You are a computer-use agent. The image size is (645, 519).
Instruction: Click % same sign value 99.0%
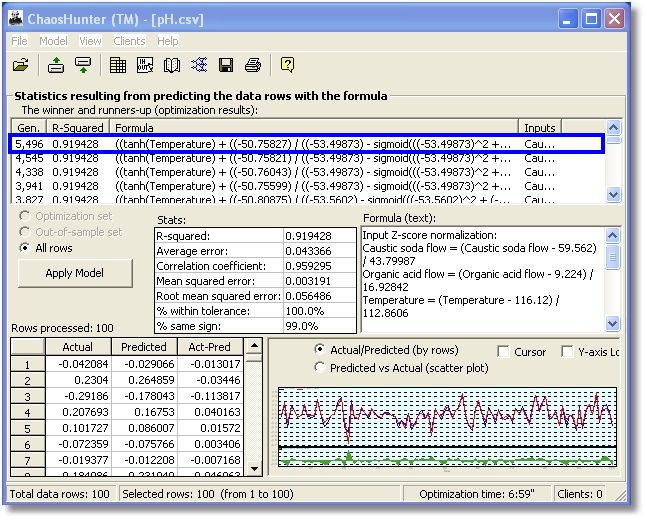tap(319, 326)
